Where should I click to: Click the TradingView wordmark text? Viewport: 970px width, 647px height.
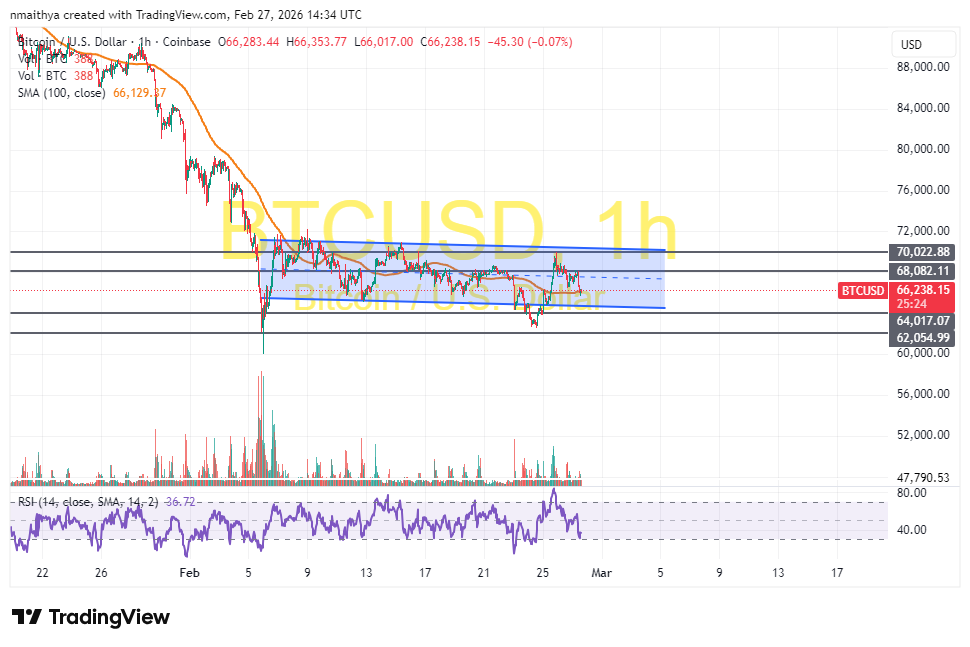[x=109, y=617]
